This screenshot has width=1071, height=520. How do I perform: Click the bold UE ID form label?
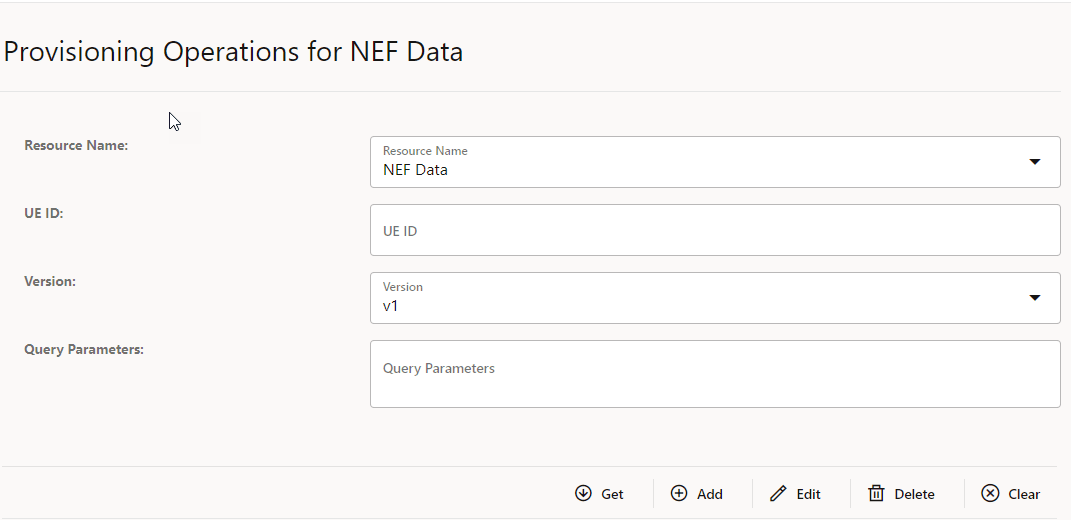[44, 213]
